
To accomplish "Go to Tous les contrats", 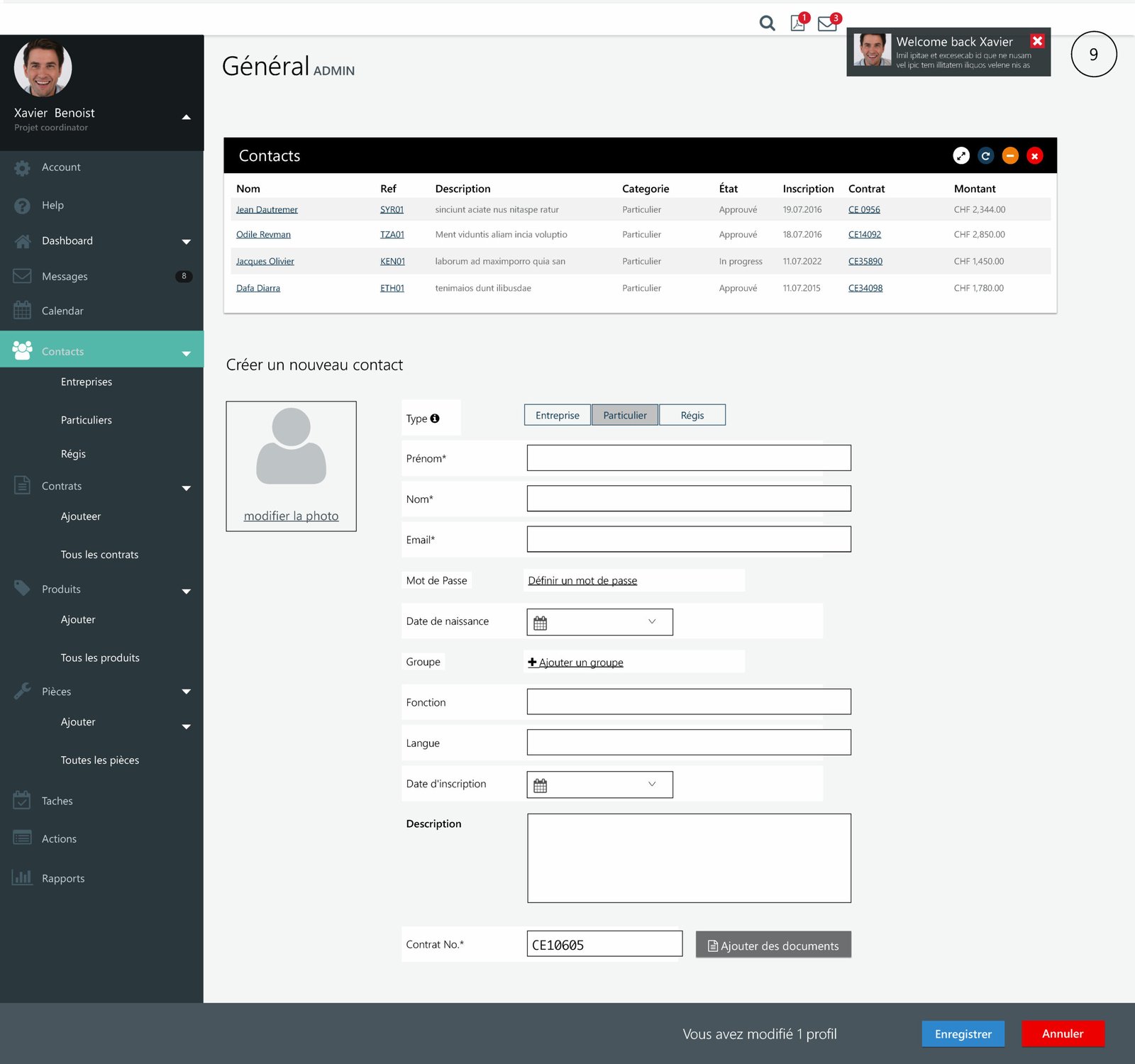I will (x=99, y=555).
